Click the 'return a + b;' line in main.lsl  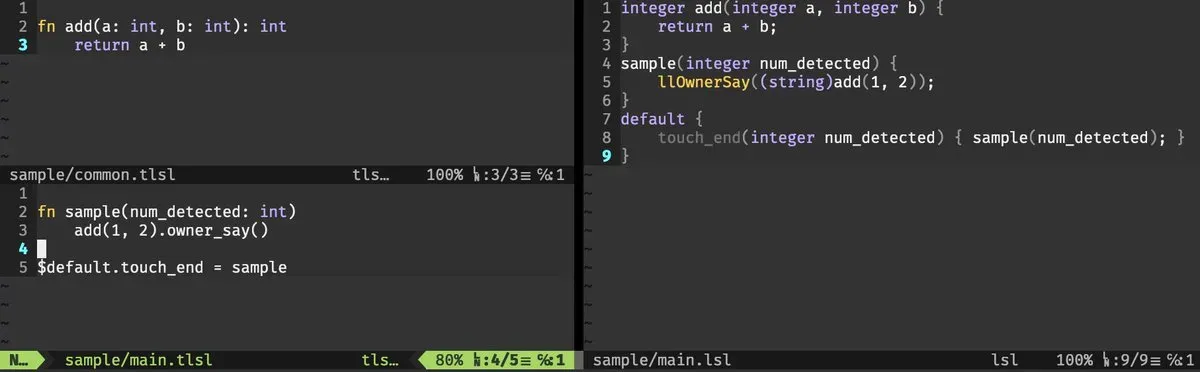[x=717, y=27]
